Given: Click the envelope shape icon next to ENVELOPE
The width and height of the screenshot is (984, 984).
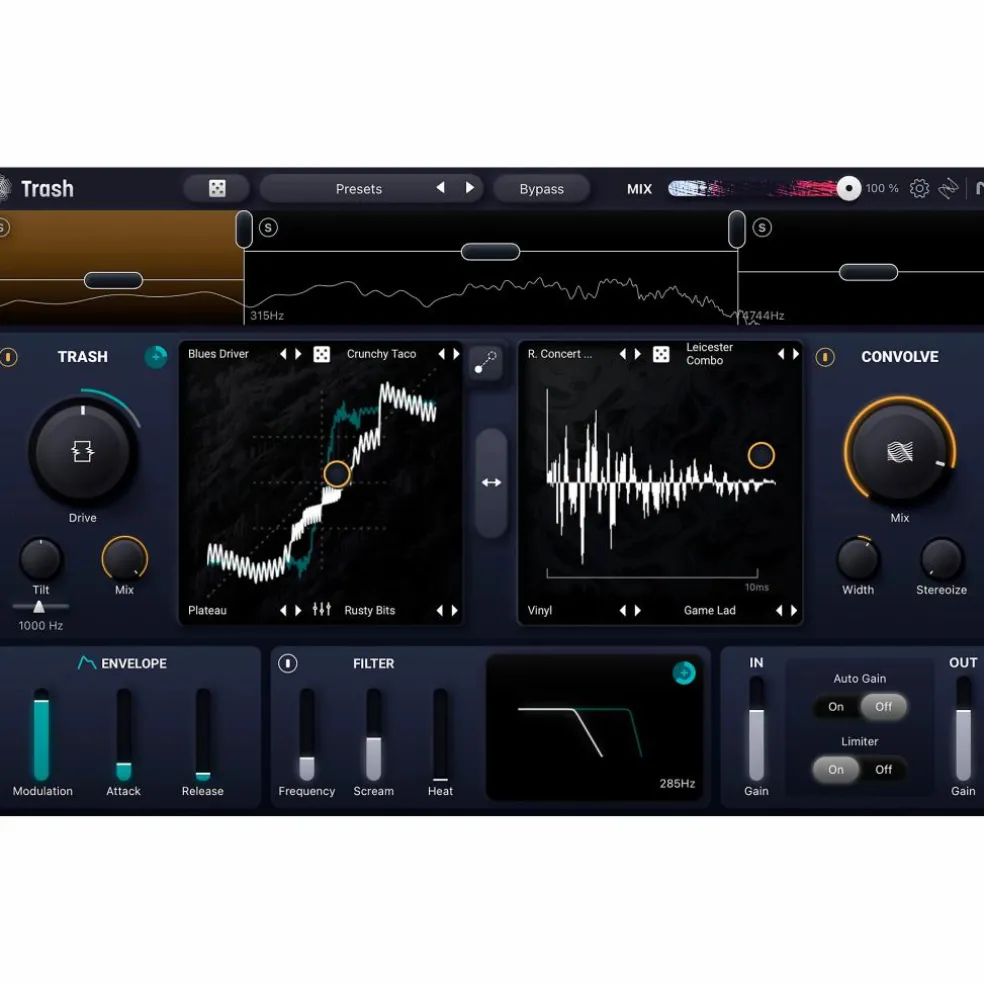Looking at the screenshot, I should (87, 663).
